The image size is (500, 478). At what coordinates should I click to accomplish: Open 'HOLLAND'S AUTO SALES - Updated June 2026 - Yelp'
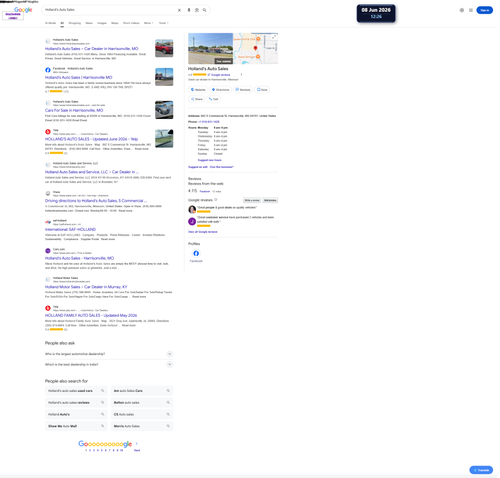coord(91,139)
